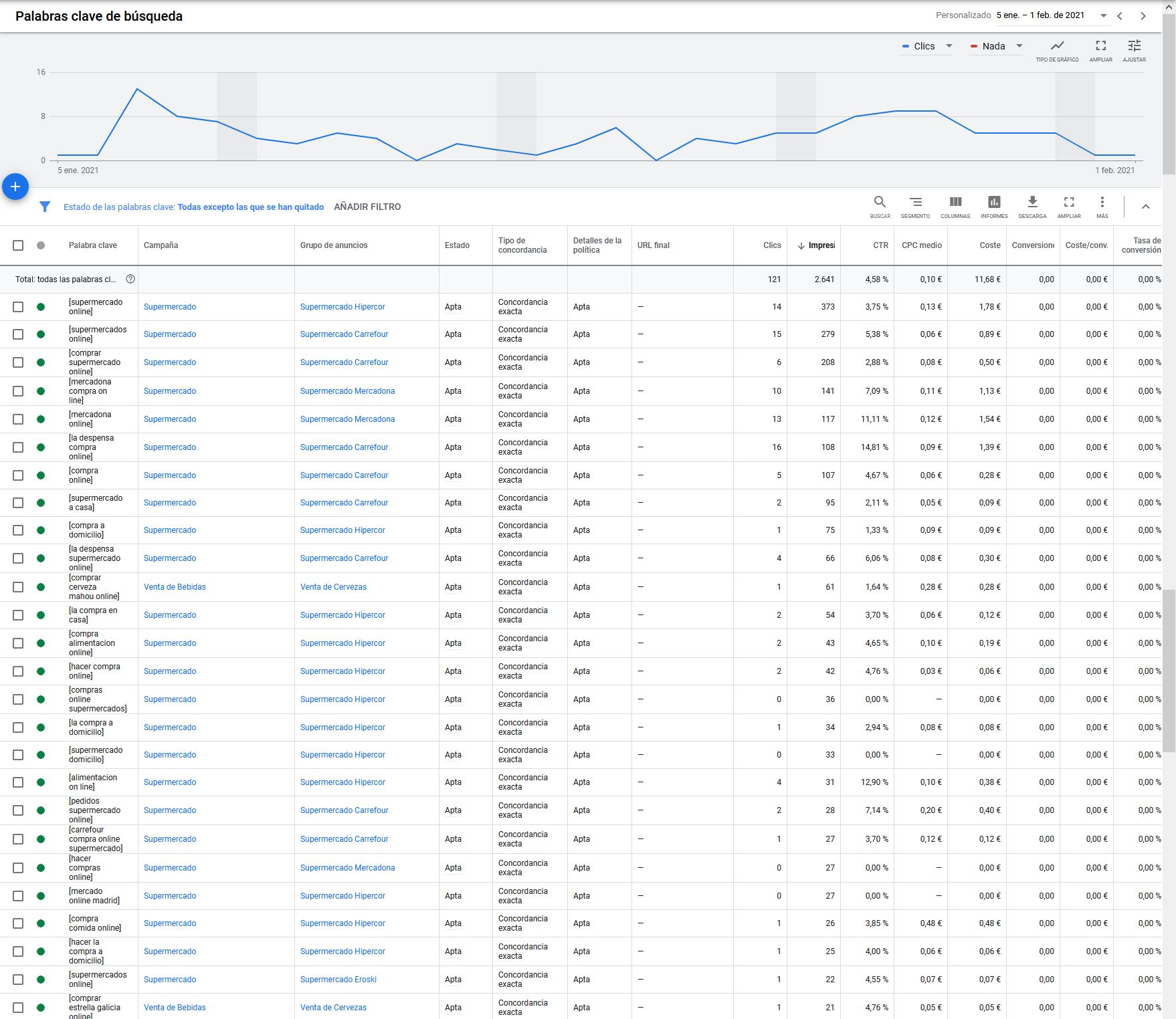
Task: Click the chart Ajustar settings icon
Action: coord(1134,45)
